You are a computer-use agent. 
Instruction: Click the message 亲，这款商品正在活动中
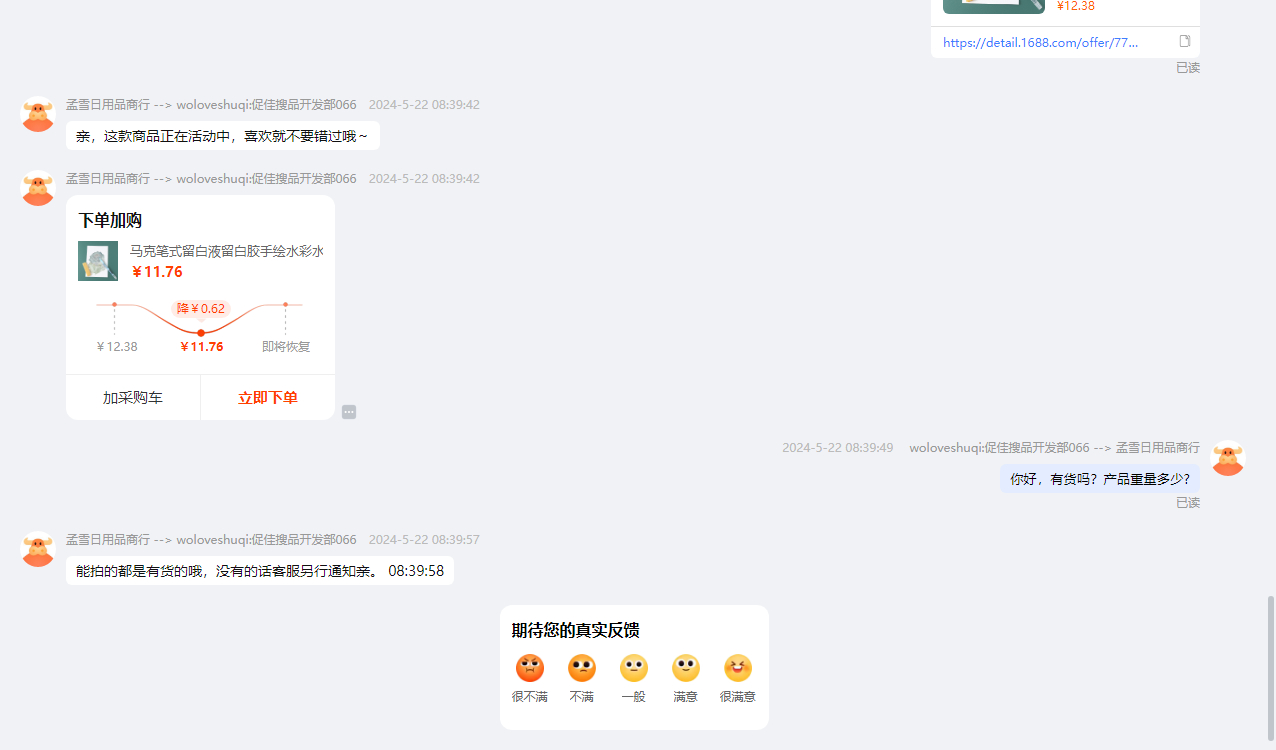[x=223, y=136]
